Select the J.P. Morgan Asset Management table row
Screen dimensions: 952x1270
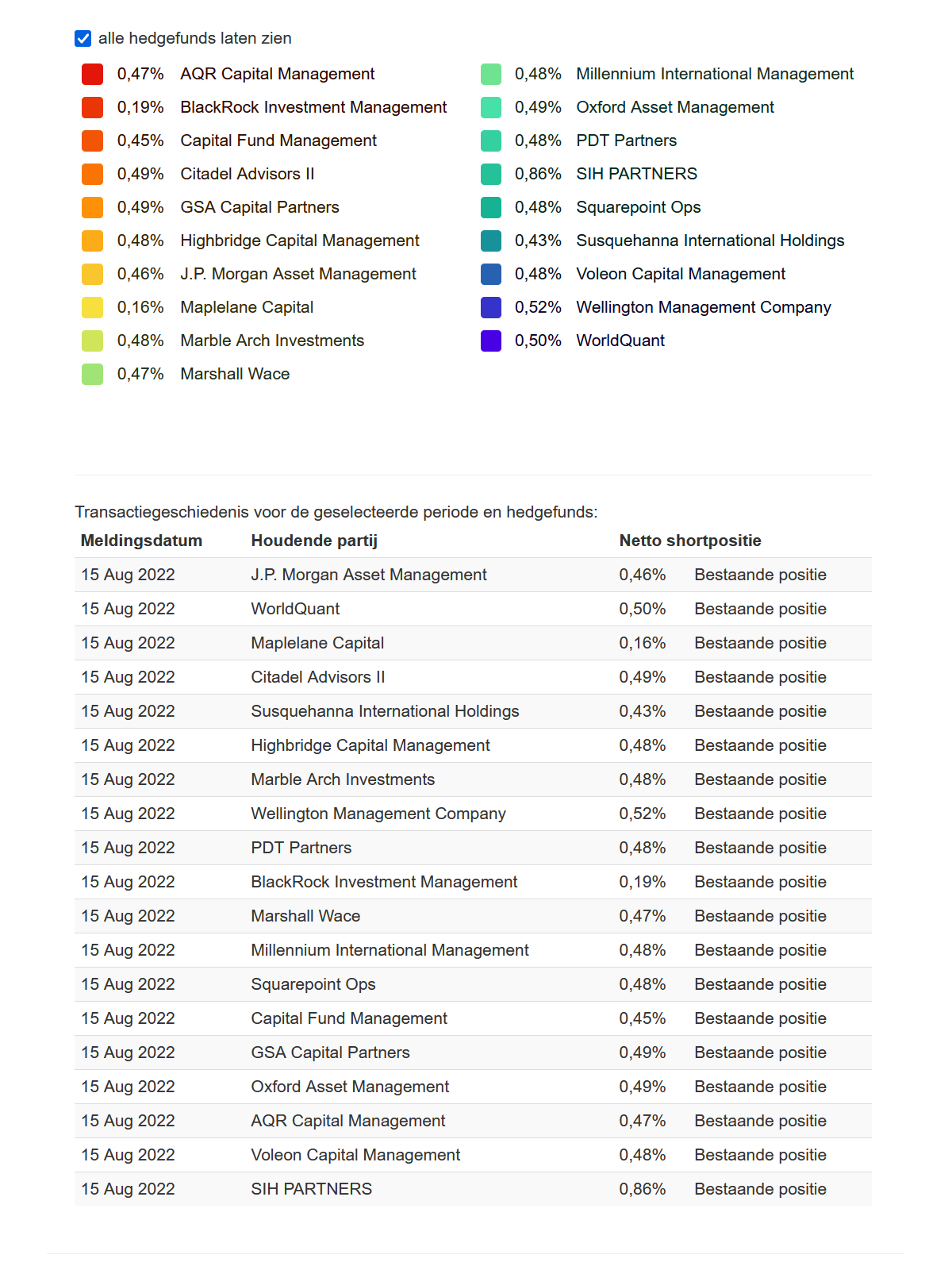point(368,575)
